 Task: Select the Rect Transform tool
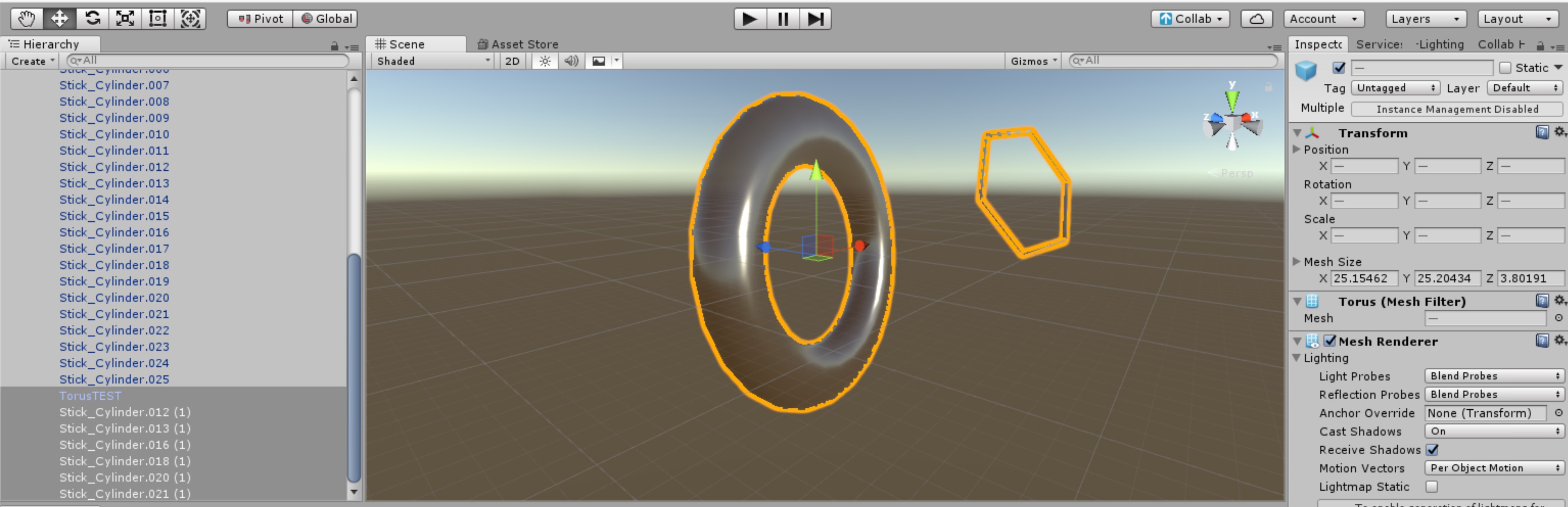[x=158, y=18]
